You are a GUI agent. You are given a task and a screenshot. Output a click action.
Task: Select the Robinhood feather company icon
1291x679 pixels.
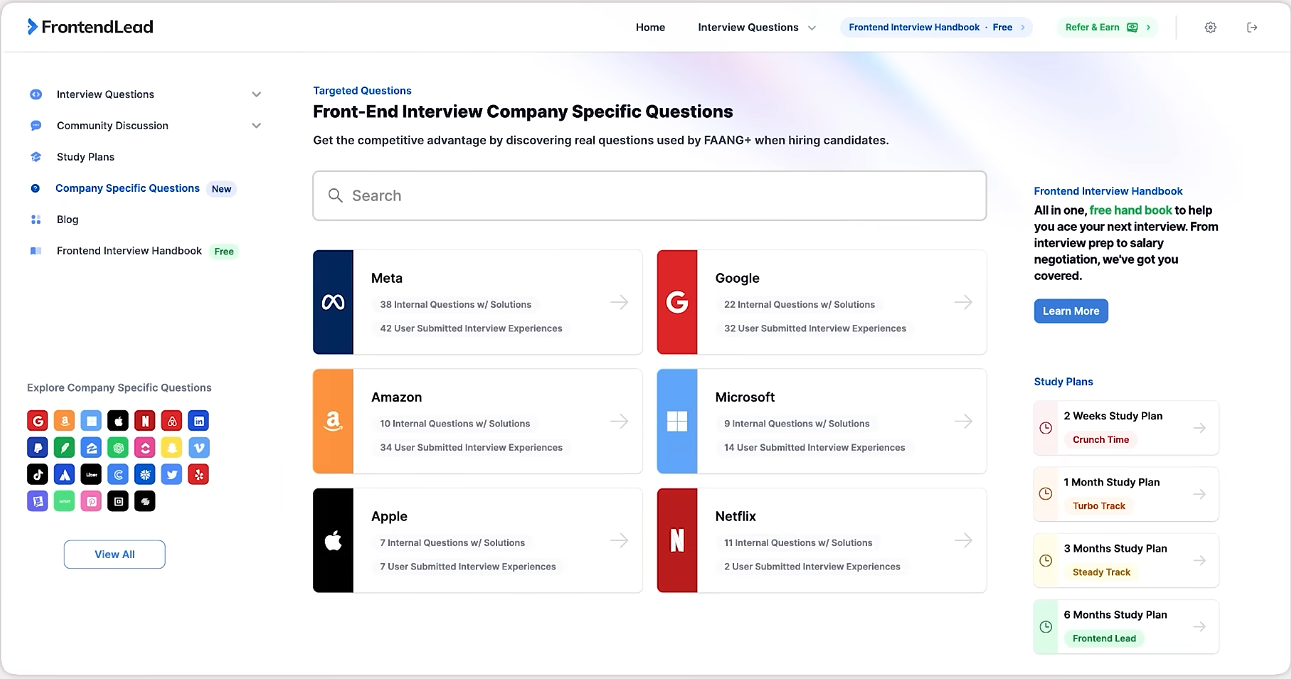64,448
